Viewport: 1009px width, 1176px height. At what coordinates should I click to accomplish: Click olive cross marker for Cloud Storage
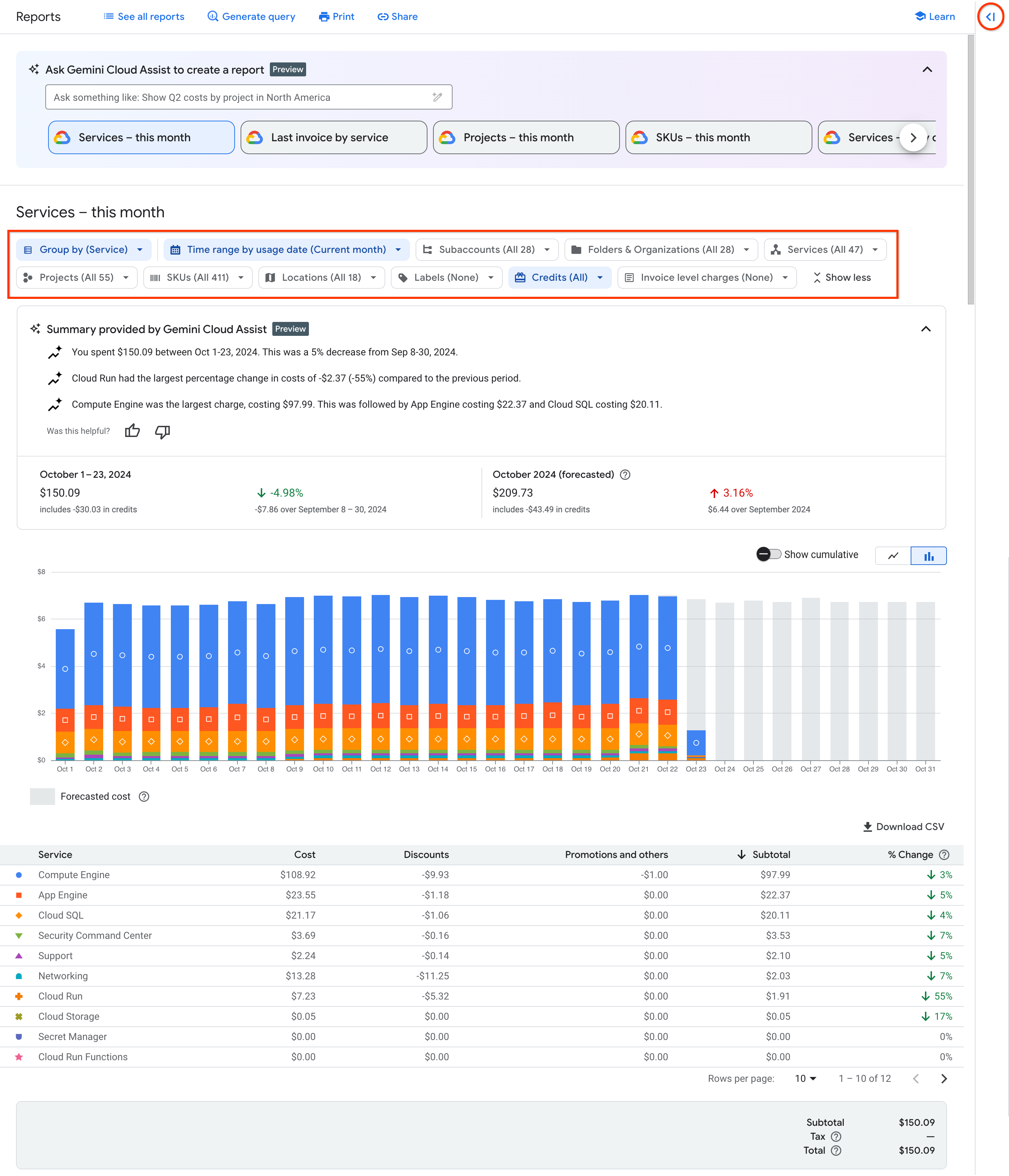19,1017
